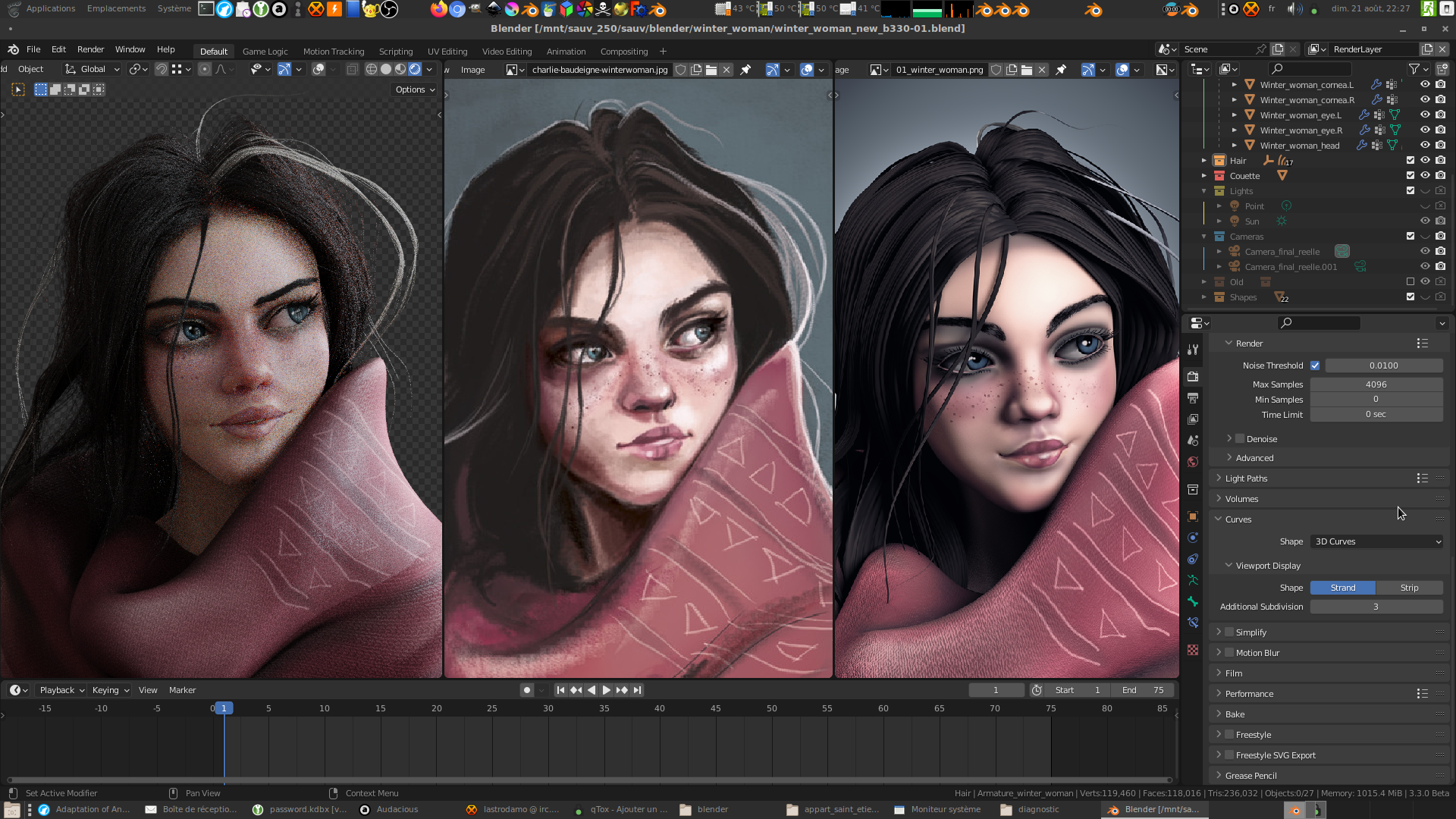1456x819 pixels.
Task: Switch viewport to rendered shading
Action: (x=415, y=69)
